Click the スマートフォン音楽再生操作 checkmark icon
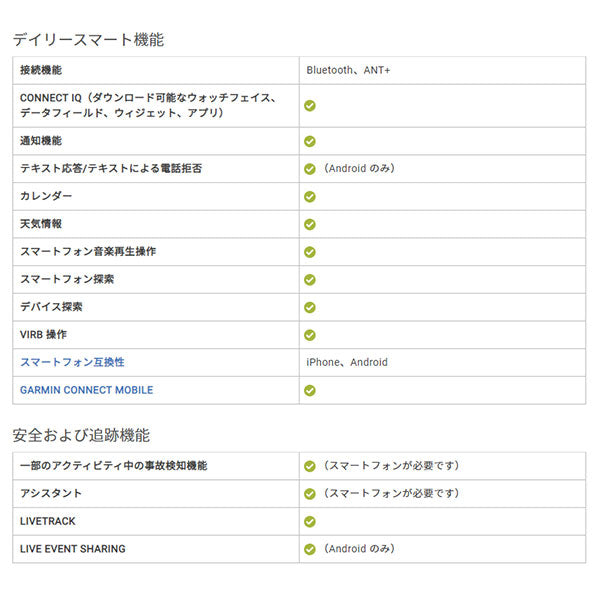600x600 pixels. pyautogui.click(x=310, y=252)
